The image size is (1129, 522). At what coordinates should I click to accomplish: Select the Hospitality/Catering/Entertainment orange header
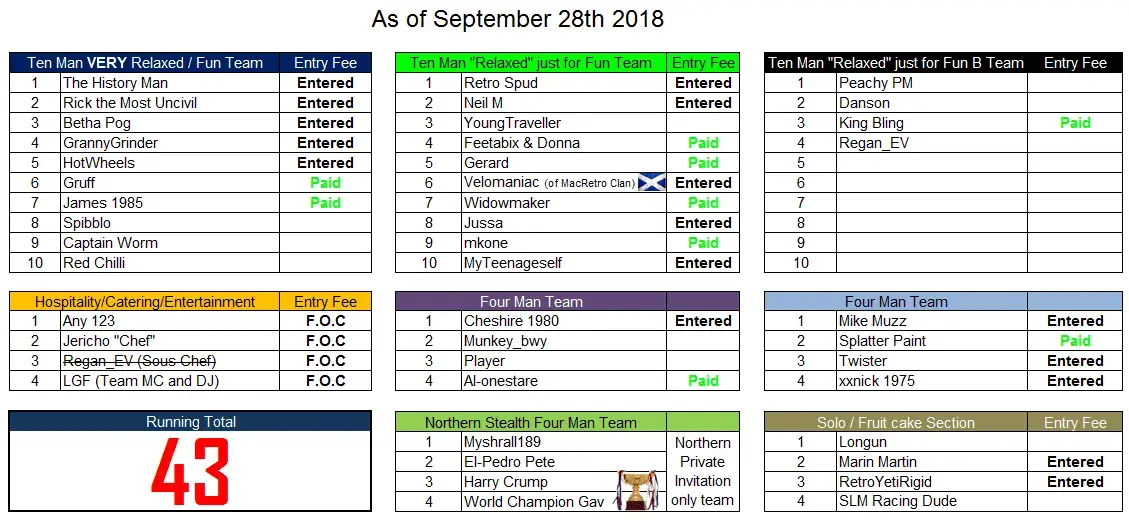(x=145, y=302)
